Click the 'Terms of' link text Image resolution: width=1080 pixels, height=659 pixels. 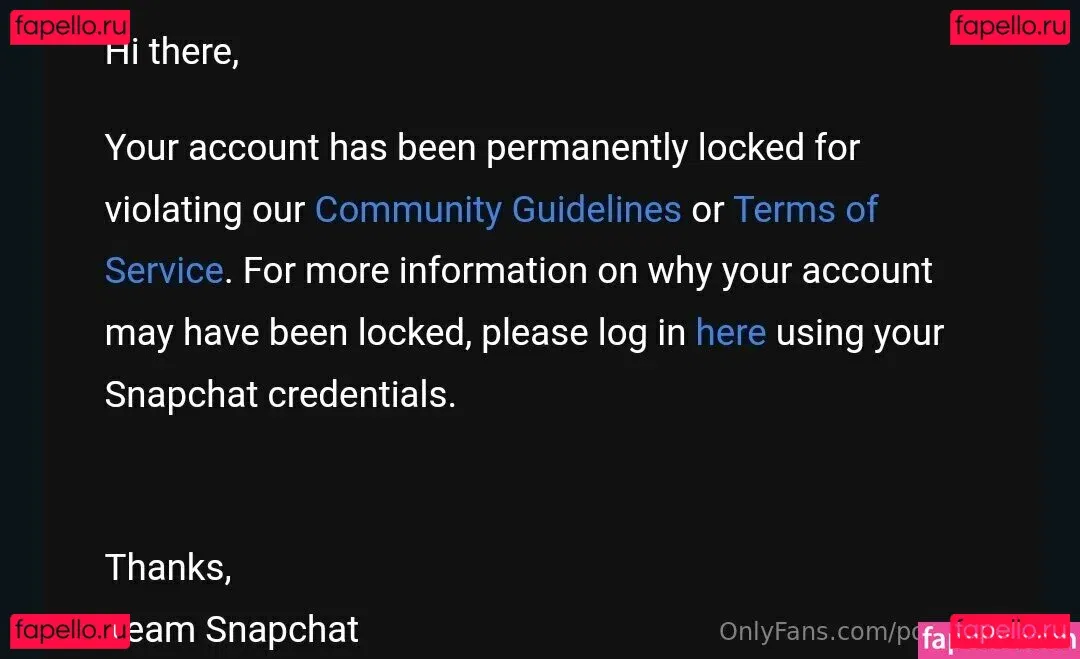(x=805, y=210)
